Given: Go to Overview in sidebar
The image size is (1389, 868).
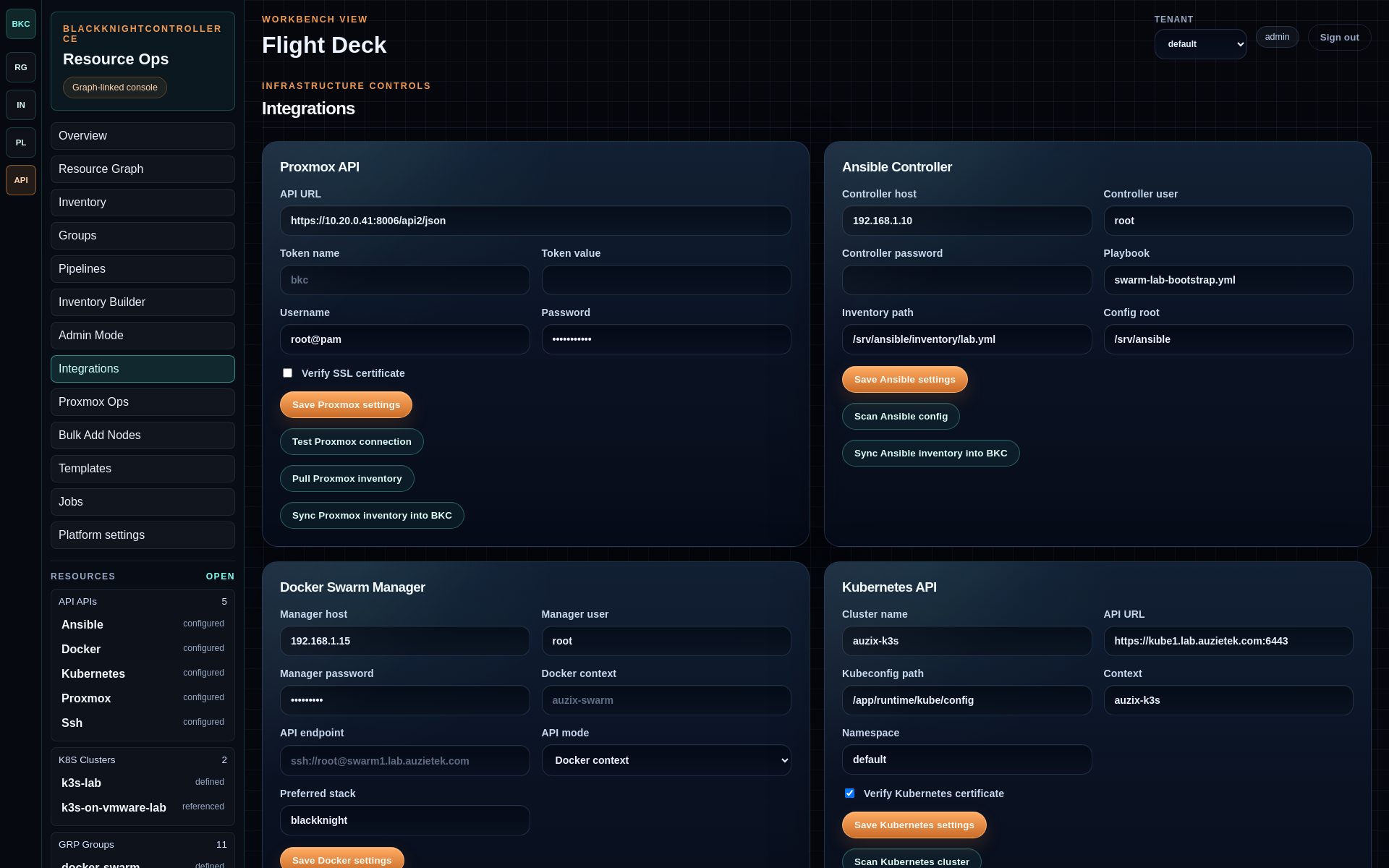Looking at the screenshot, I should tap(143, 136).
